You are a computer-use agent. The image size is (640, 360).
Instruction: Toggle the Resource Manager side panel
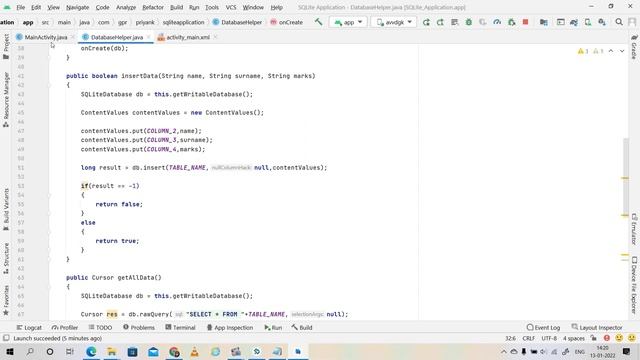pos(6,99)
